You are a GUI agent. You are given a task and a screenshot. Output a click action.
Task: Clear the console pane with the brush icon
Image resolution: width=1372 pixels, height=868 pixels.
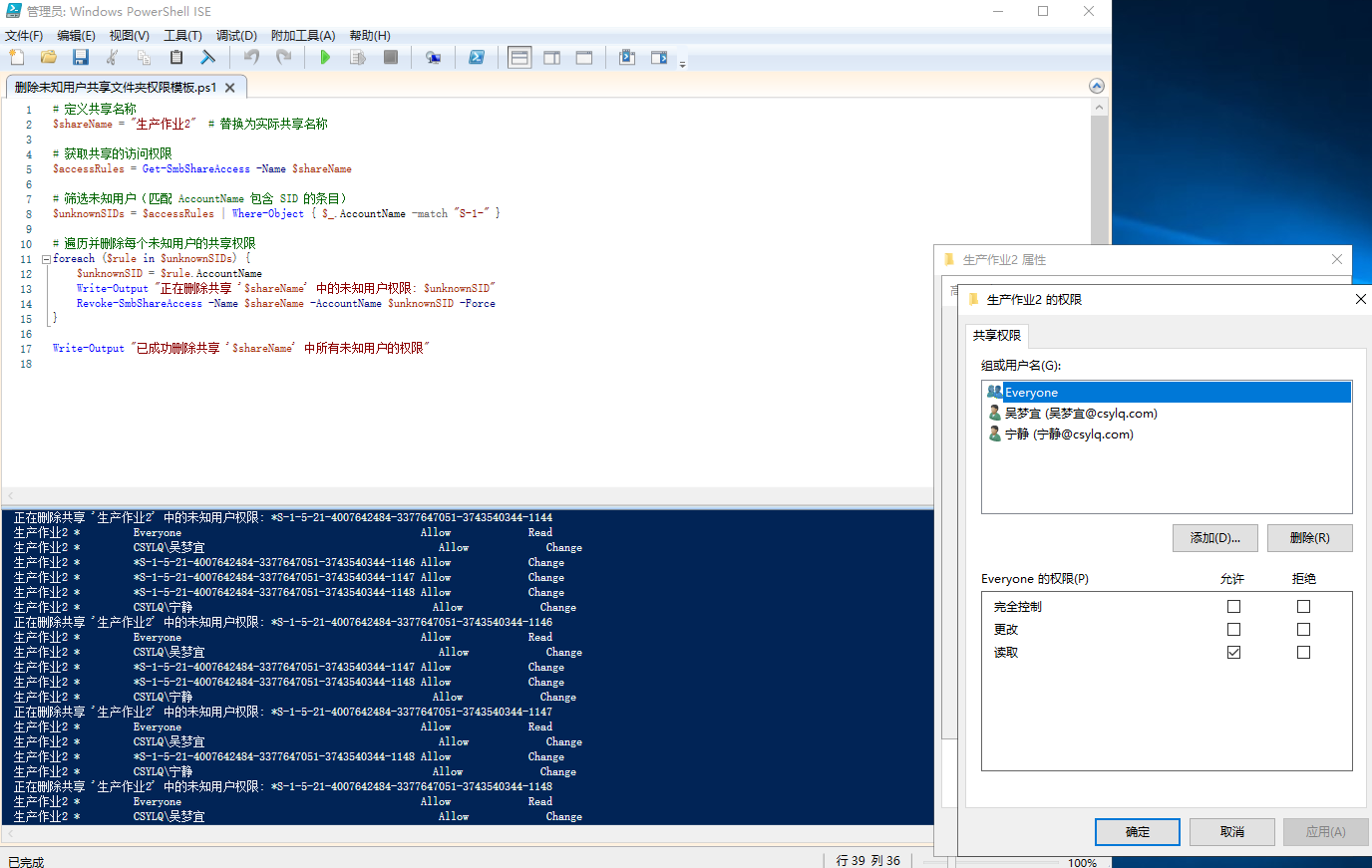208,58
